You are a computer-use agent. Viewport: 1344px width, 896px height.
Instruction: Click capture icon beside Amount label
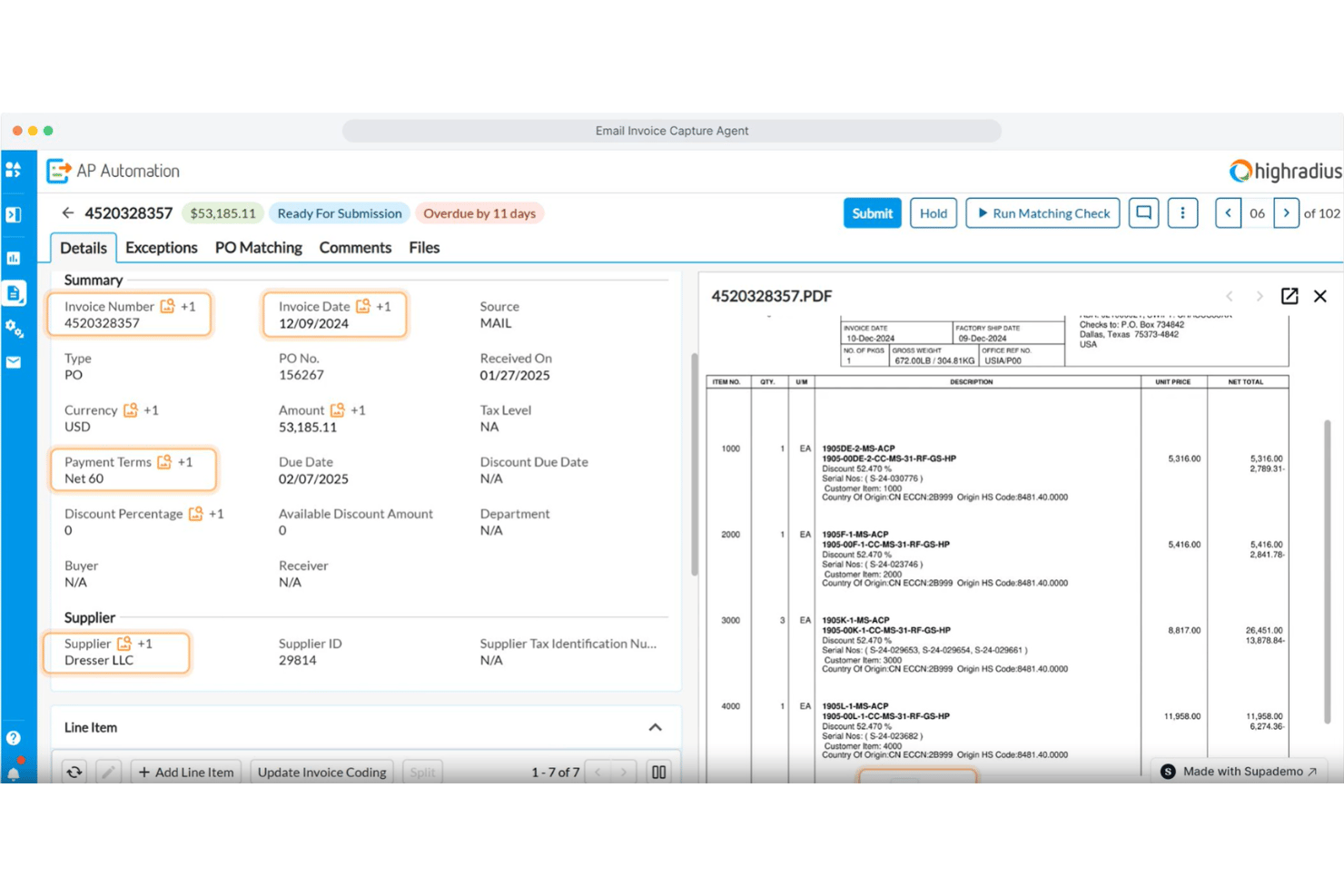click(338, 410)
